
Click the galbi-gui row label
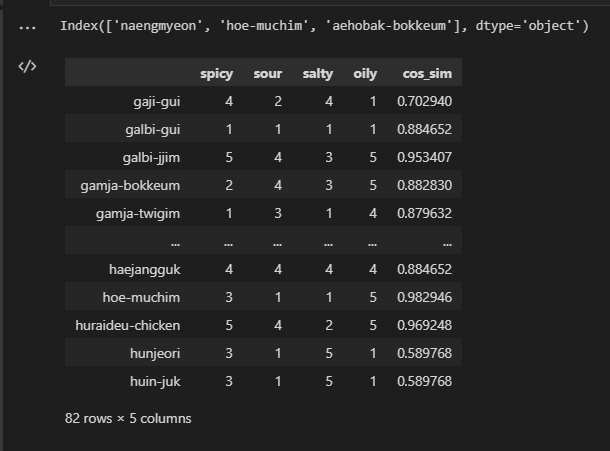point(152,129)
